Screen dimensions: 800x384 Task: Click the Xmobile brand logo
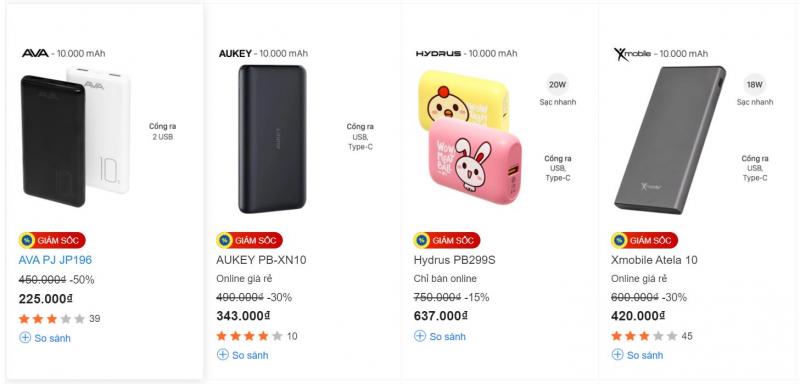tap(632, 54)
